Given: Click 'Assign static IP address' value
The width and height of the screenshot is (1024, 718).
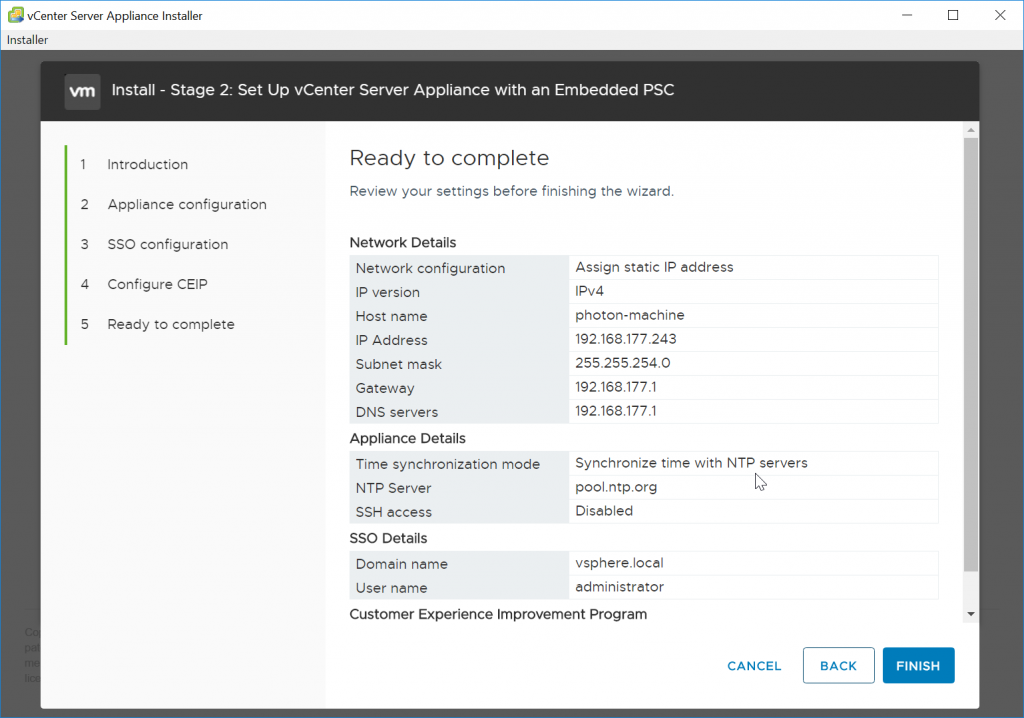Looking at the screenshot, I should click(654, 267).
